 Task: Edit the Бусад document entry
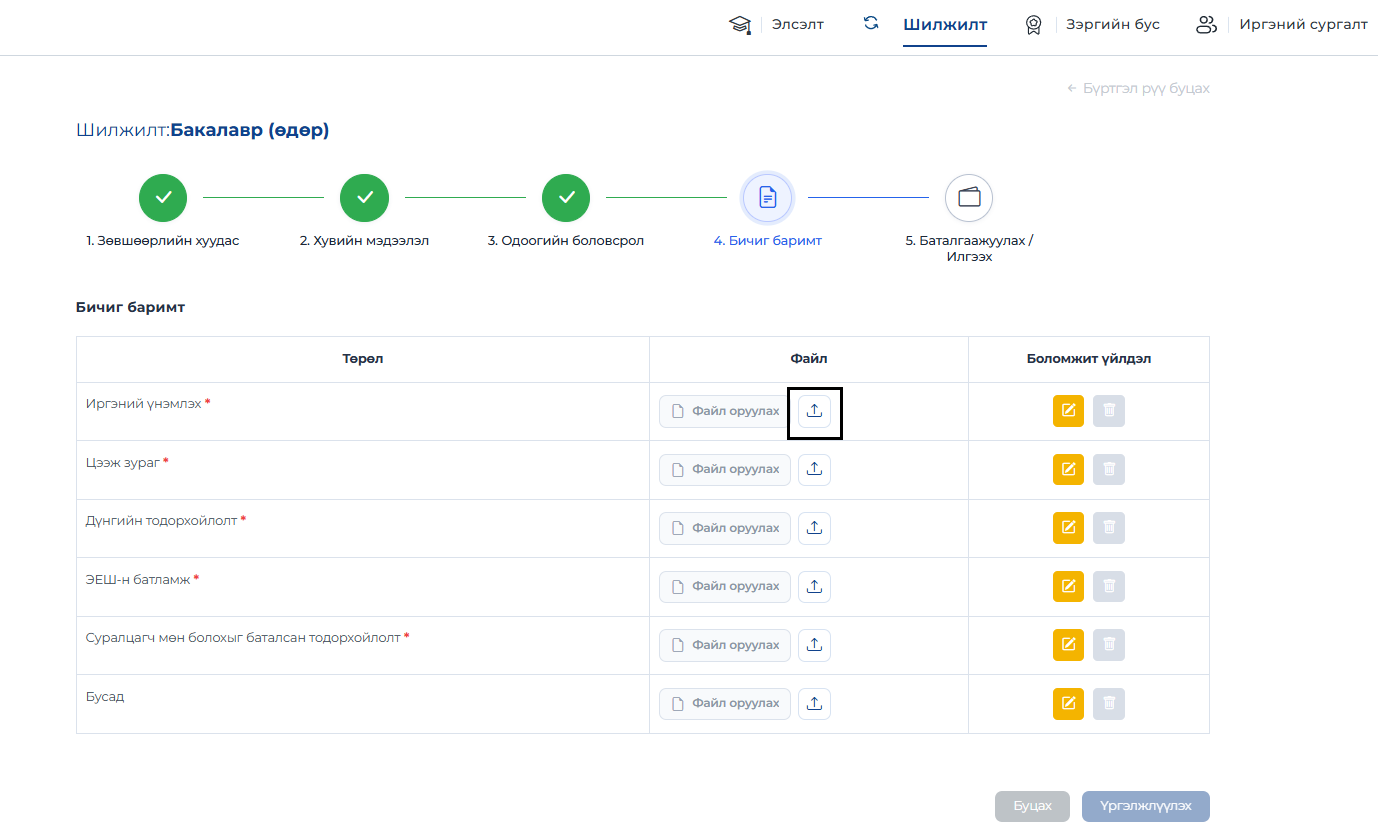click(x=1068, y=704)
